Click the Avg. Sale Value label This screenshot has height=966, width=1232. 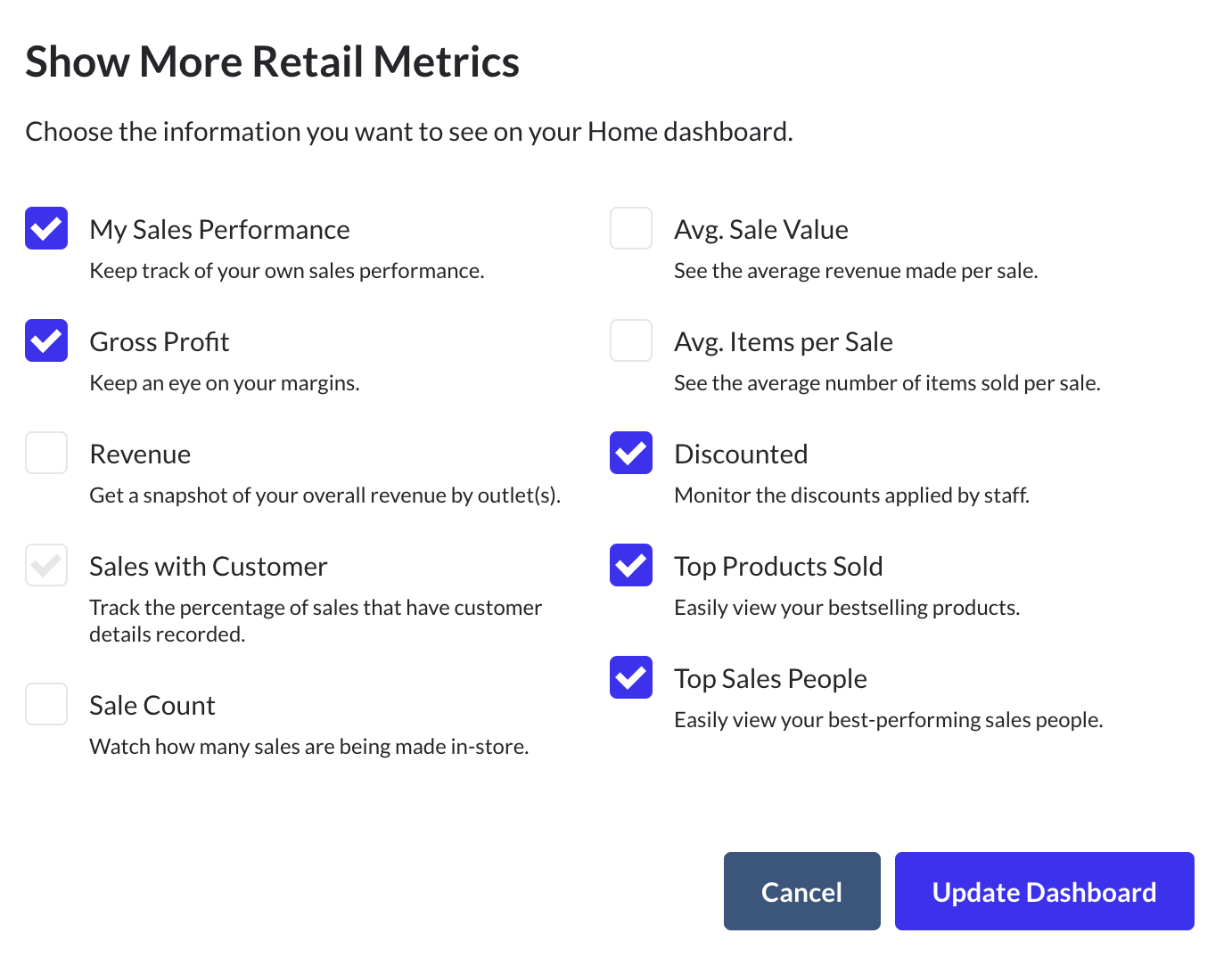tap(760, 230)
